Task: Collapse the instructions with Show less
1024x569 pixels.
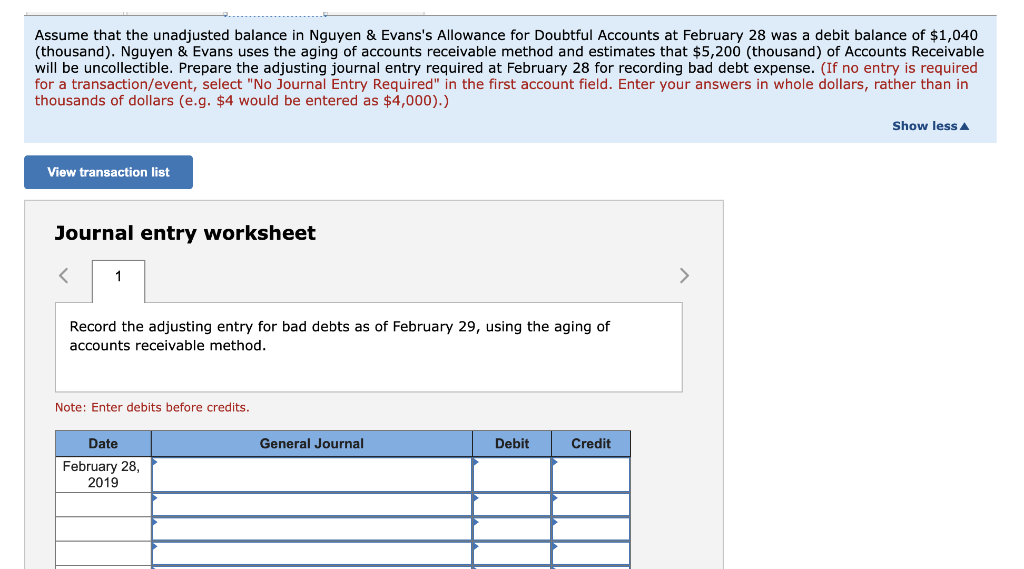Action: click(x=930, y=126)
